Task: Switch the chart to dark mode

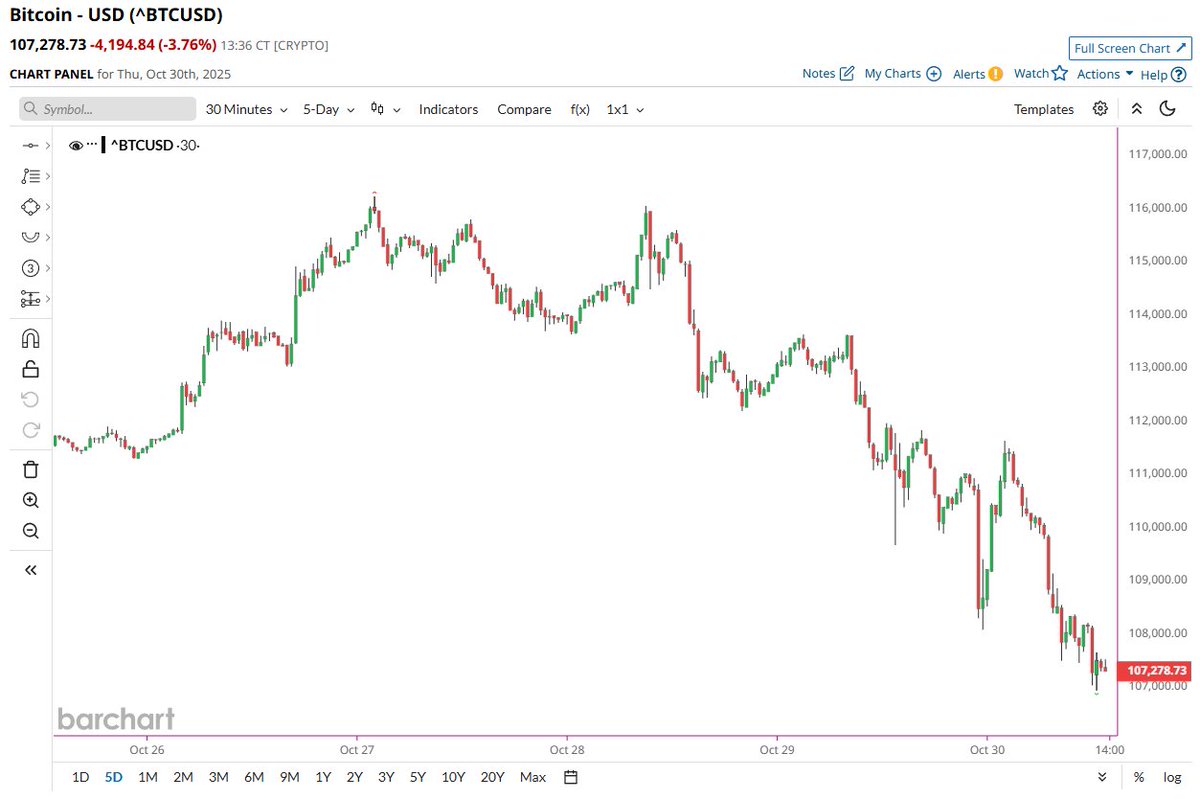Action: 1169,109
